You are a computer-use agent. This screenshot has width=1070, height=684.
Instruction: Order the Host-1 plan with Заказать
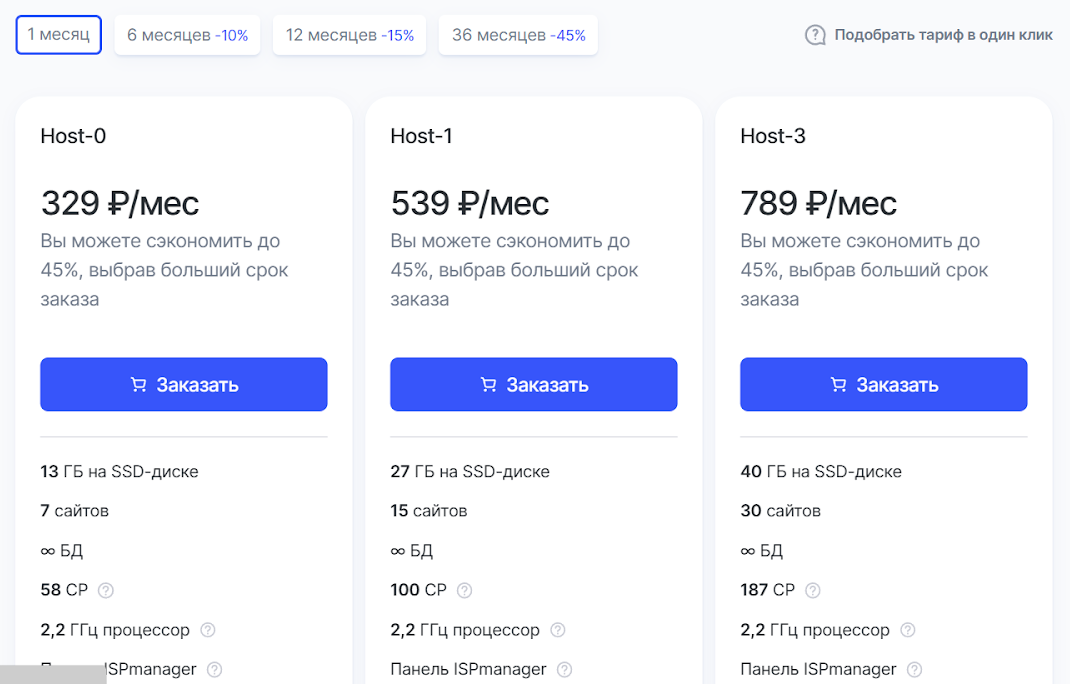click(534, 384)
